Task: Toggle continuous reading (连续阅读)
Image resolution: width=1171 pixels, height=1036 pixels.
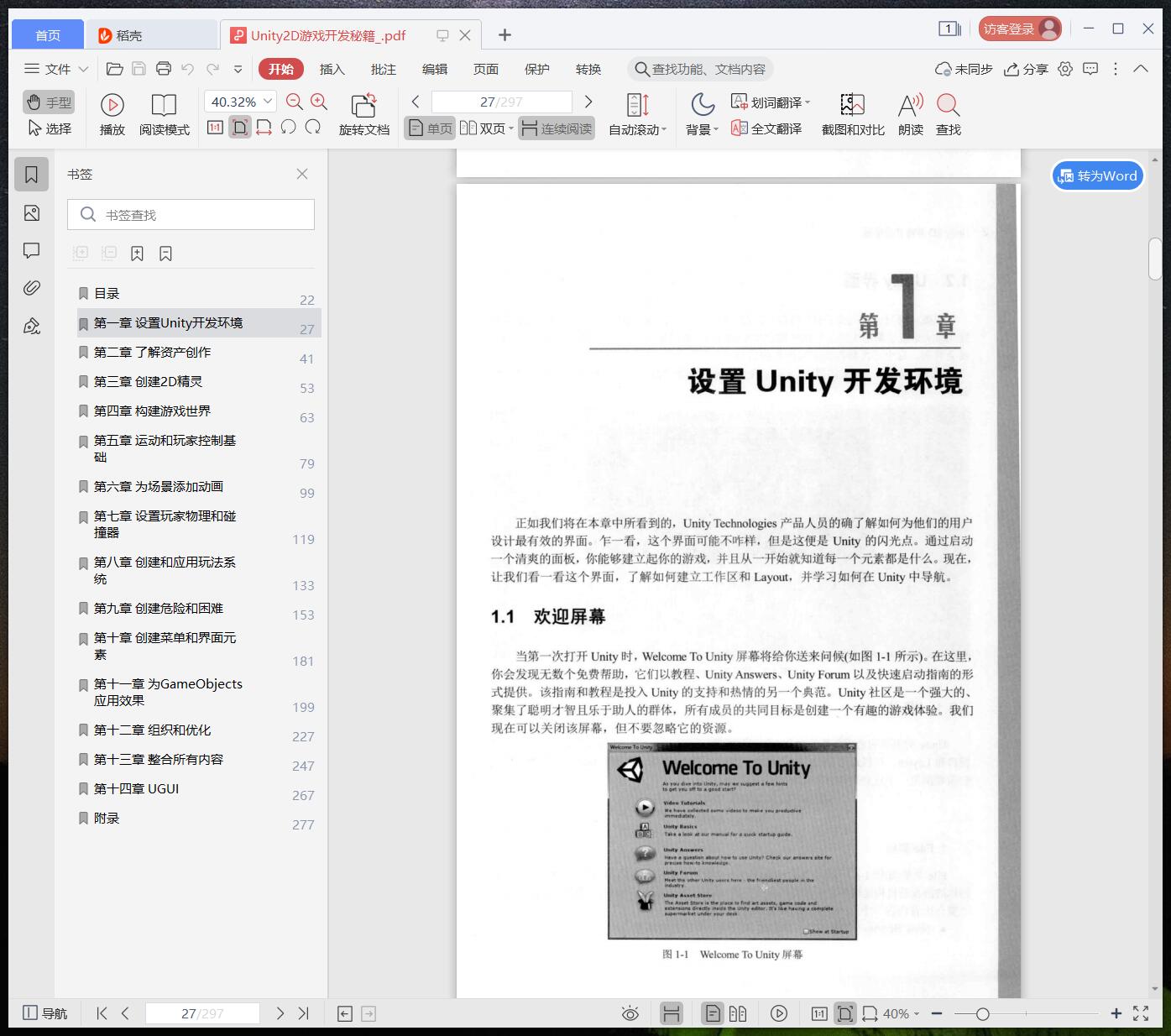Action: tap(557, 128)
